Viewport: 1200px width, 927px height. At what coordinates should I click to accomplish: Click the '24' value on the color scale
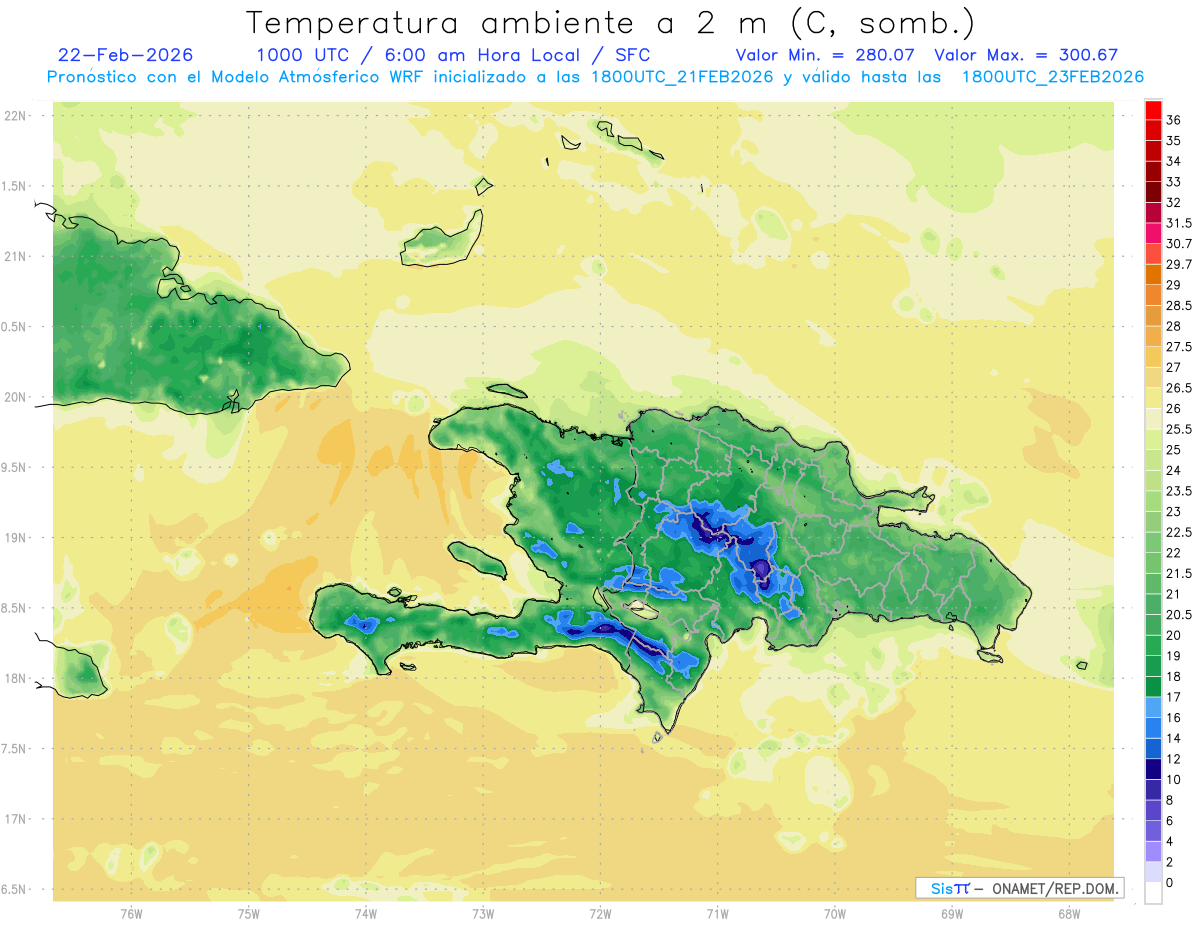click(x=1174, y=471)
